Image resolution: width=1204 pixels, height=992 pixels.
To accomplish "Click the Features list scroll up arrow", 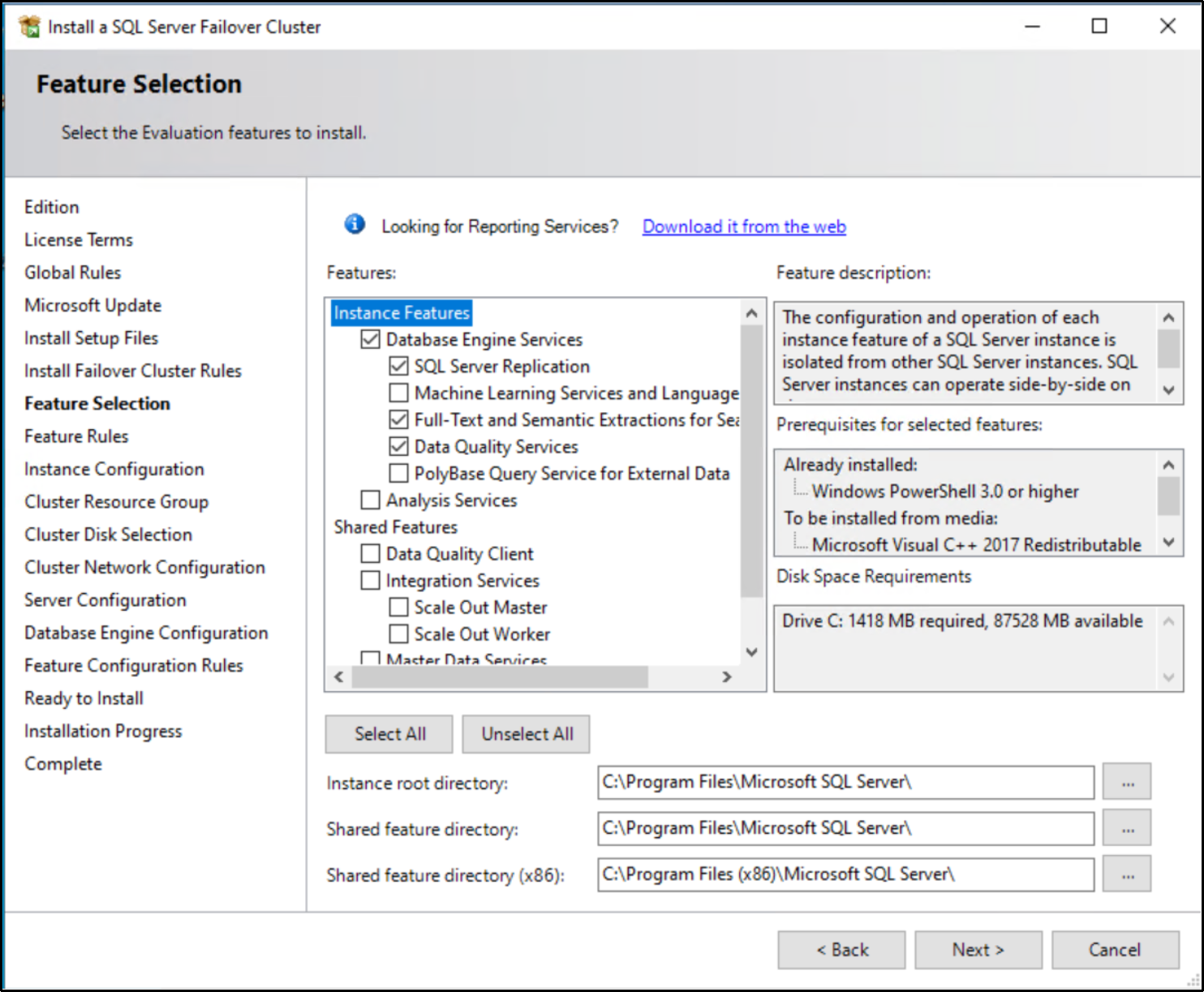I will click(752, 313).
